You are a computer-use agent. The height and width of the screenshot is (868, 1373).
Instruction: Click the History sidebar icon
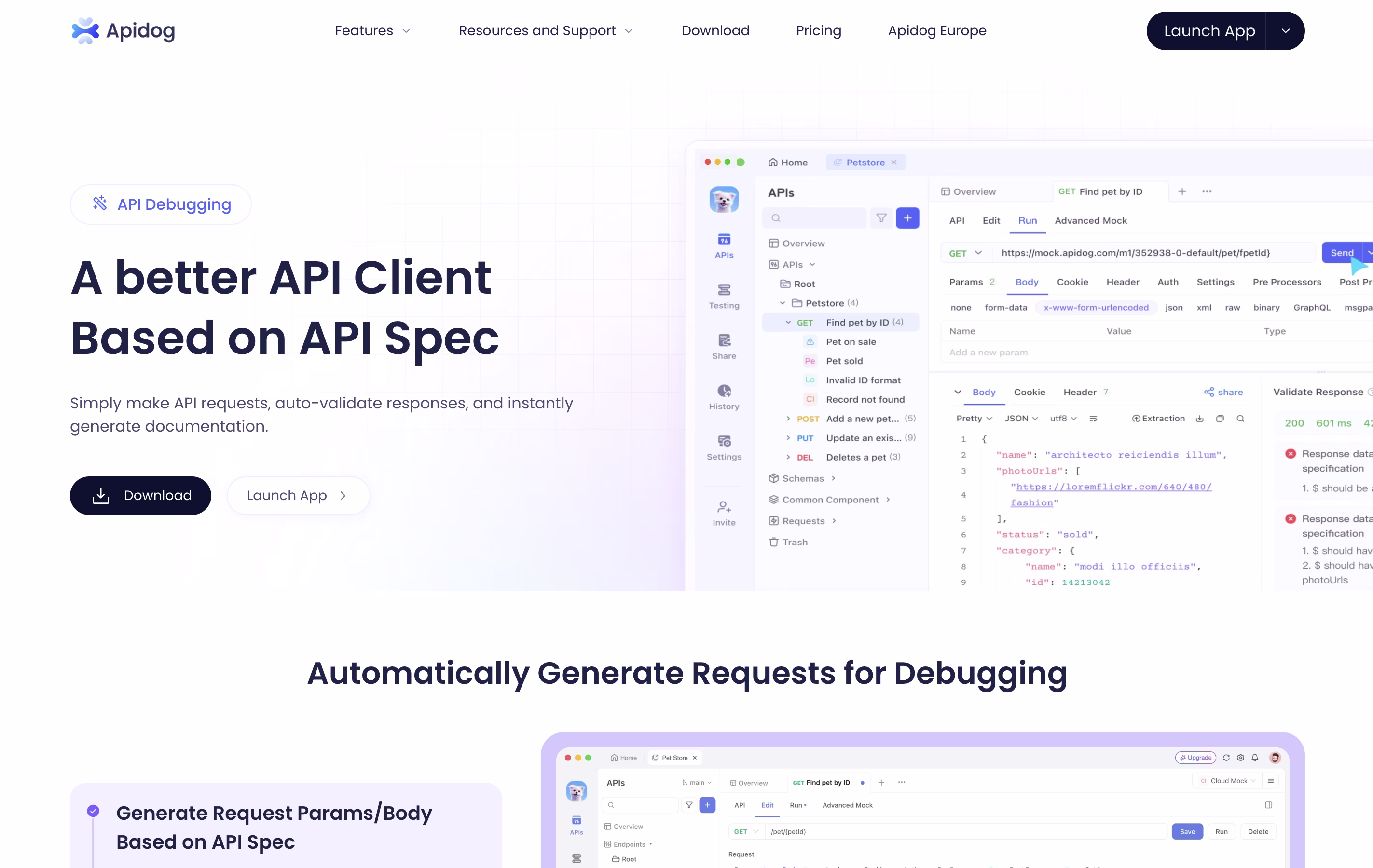pos(724,391)
